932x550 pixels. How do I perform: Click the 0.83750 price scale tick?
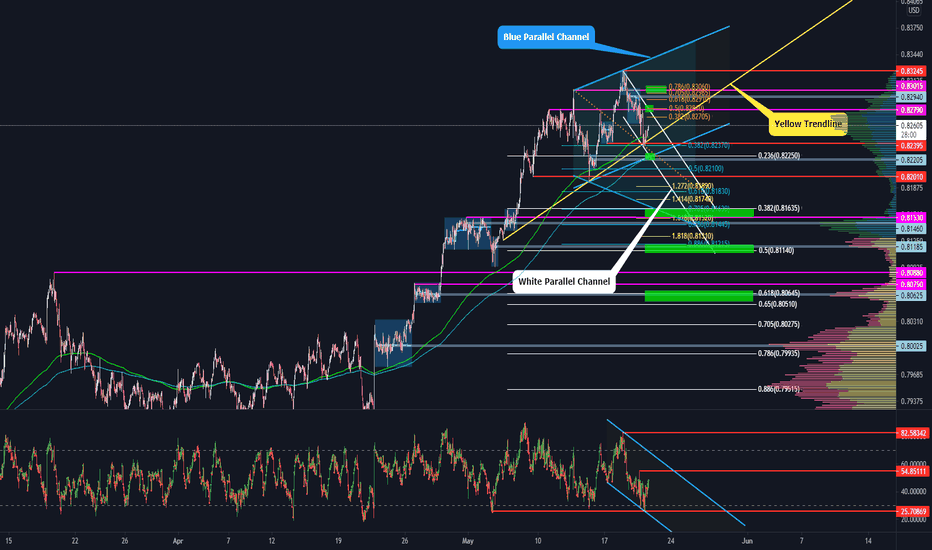912,27
